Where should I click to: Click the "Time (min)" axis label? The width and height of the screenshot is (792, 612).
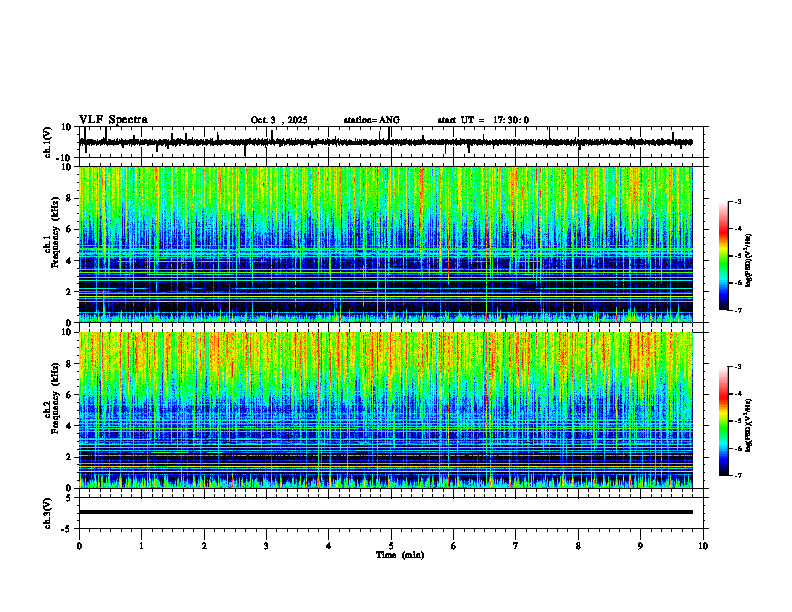pyautogui.click(x=400, y=555)
